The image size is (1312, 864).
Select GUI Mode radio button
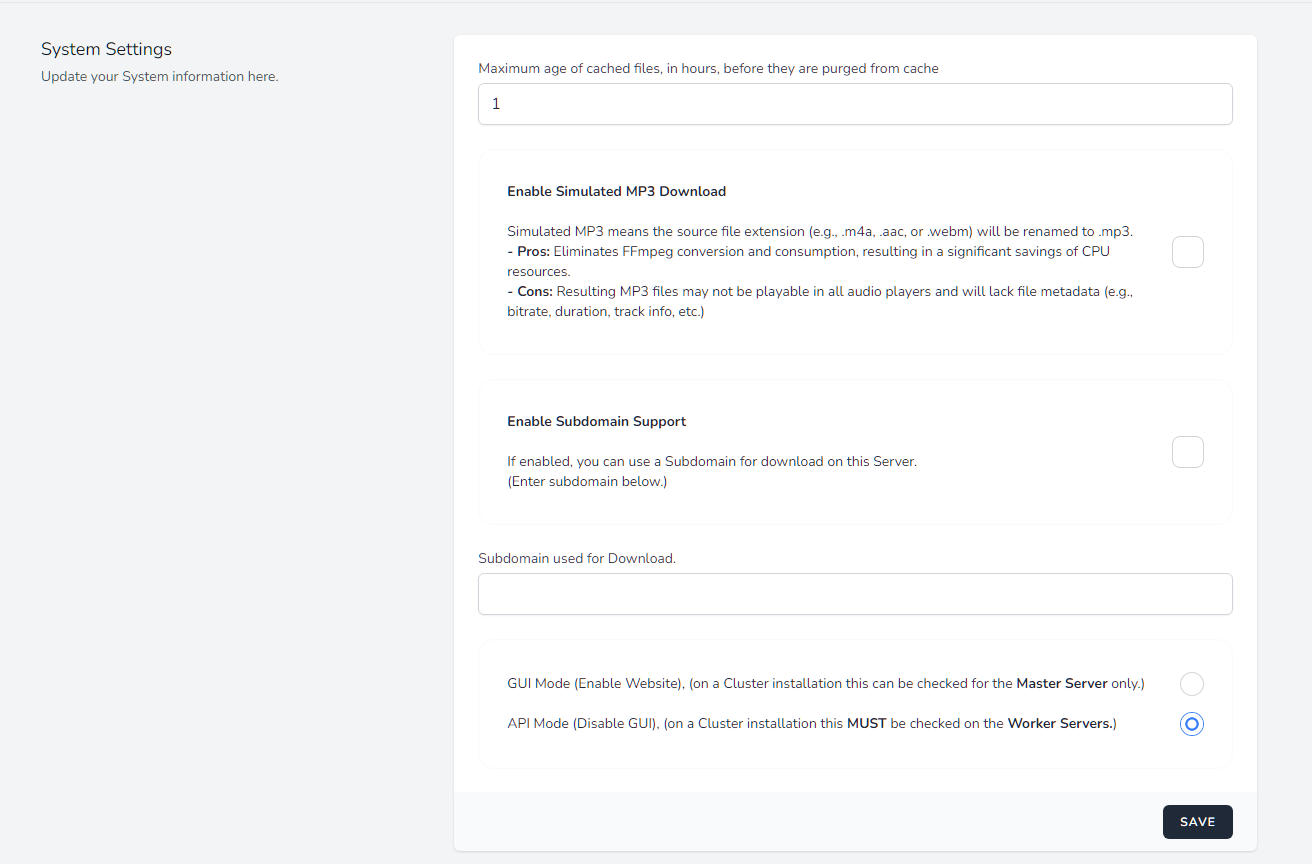[x=1191, y=684]
